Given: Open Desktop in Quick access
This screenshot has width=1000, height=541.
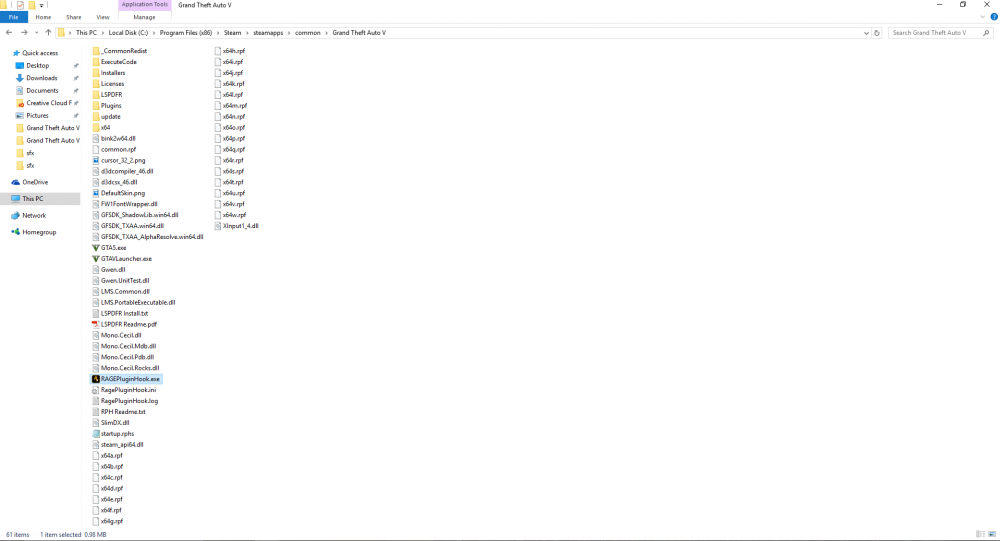Looking at the screenshot, I should point(38,66).
